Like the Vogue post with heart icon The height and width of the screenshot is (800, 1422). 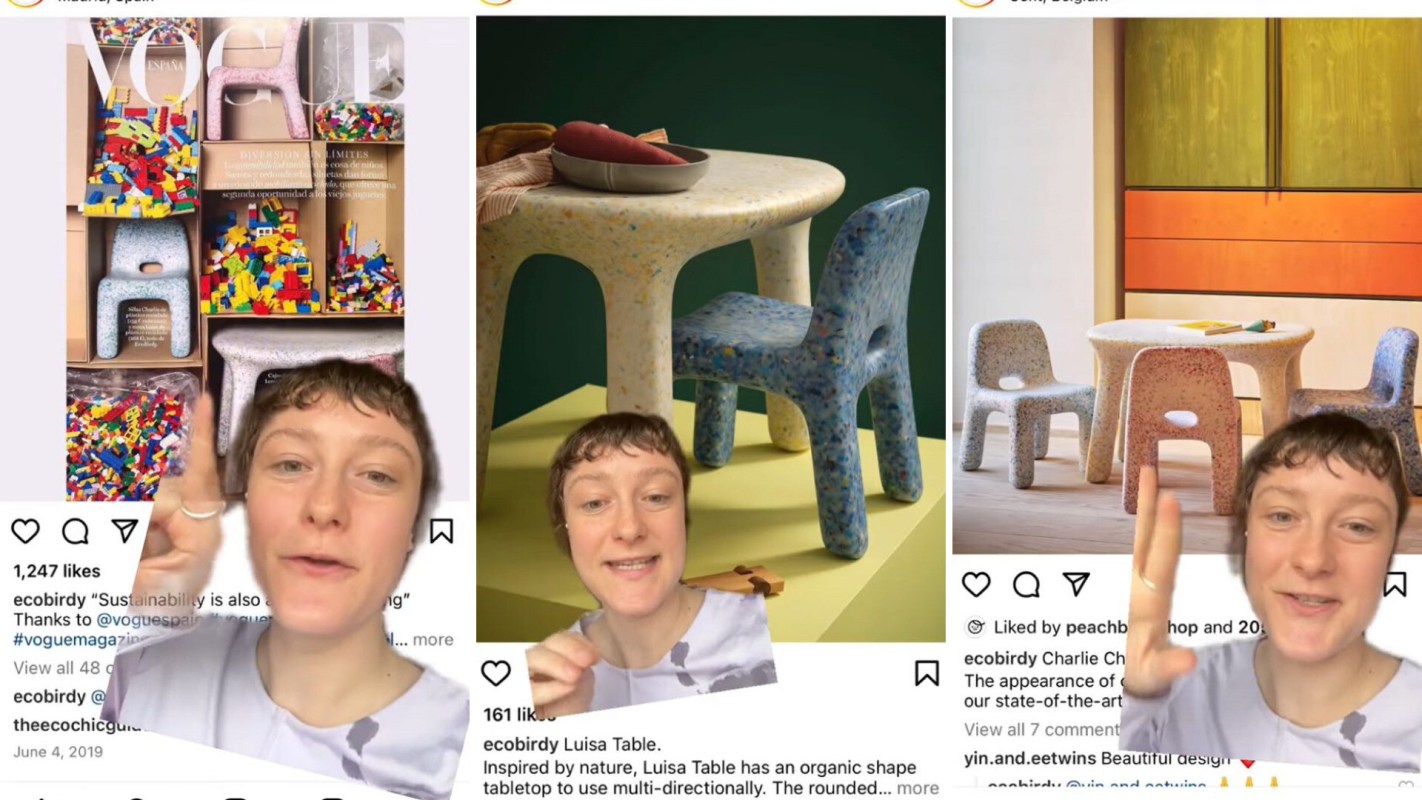coord(26,531)
